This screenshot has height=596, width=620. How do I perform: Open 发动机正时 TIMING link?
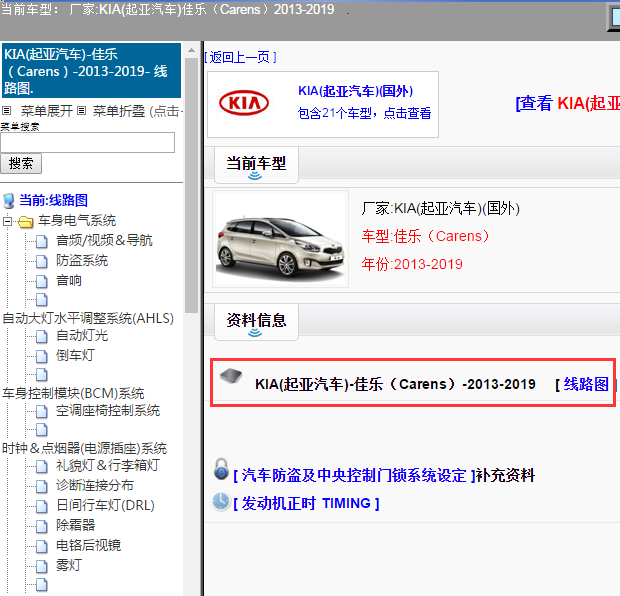click(306, 503)
